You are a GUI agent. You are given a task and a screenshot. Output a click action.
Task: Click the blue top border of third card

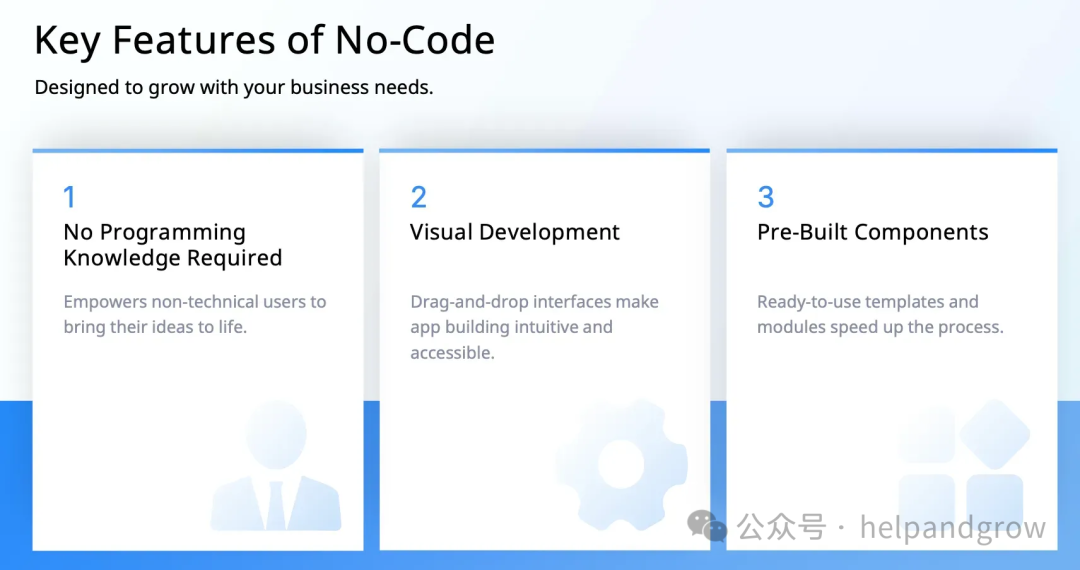pos(891,151)
